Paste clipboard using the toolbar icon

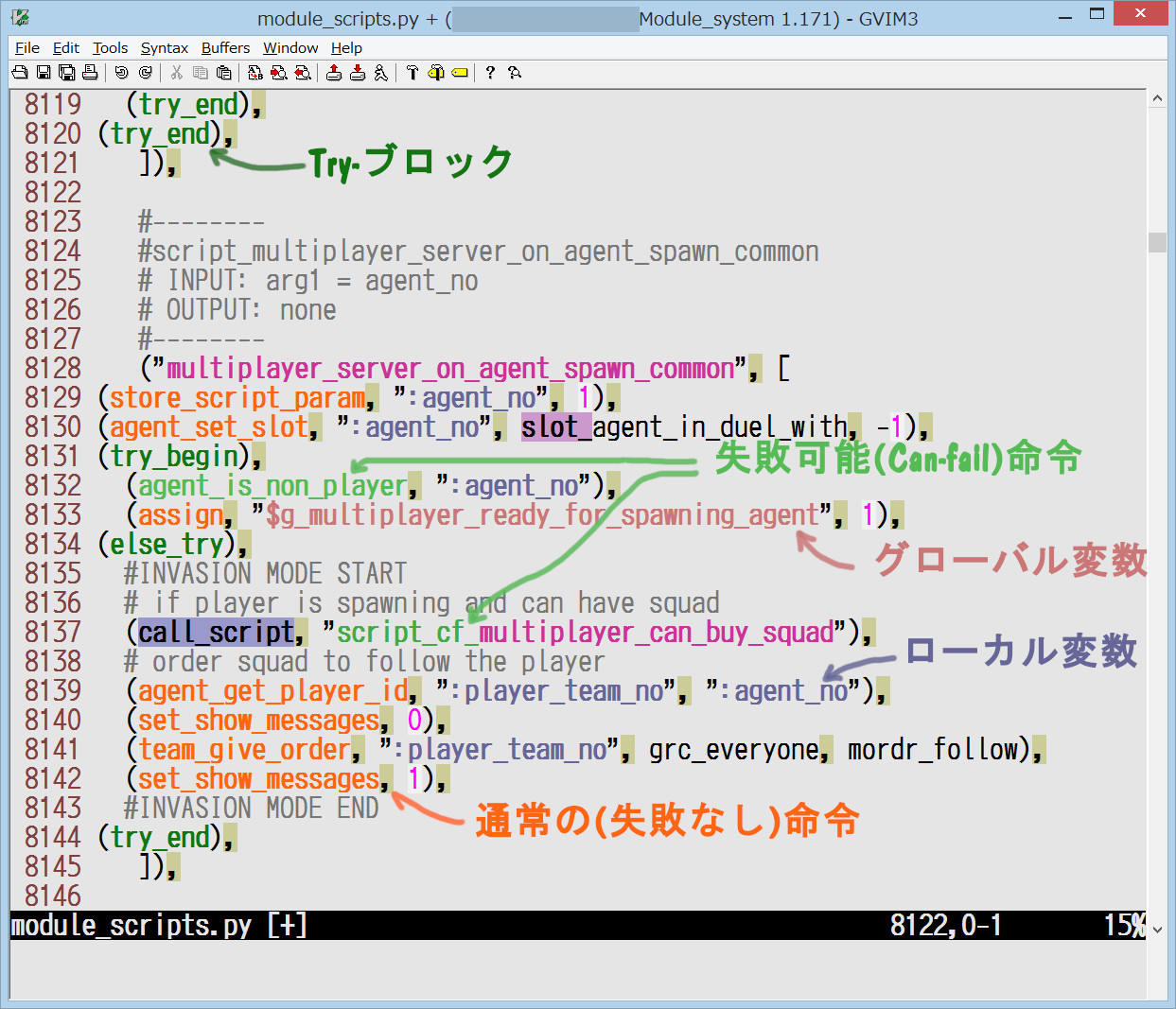(223, 73)
